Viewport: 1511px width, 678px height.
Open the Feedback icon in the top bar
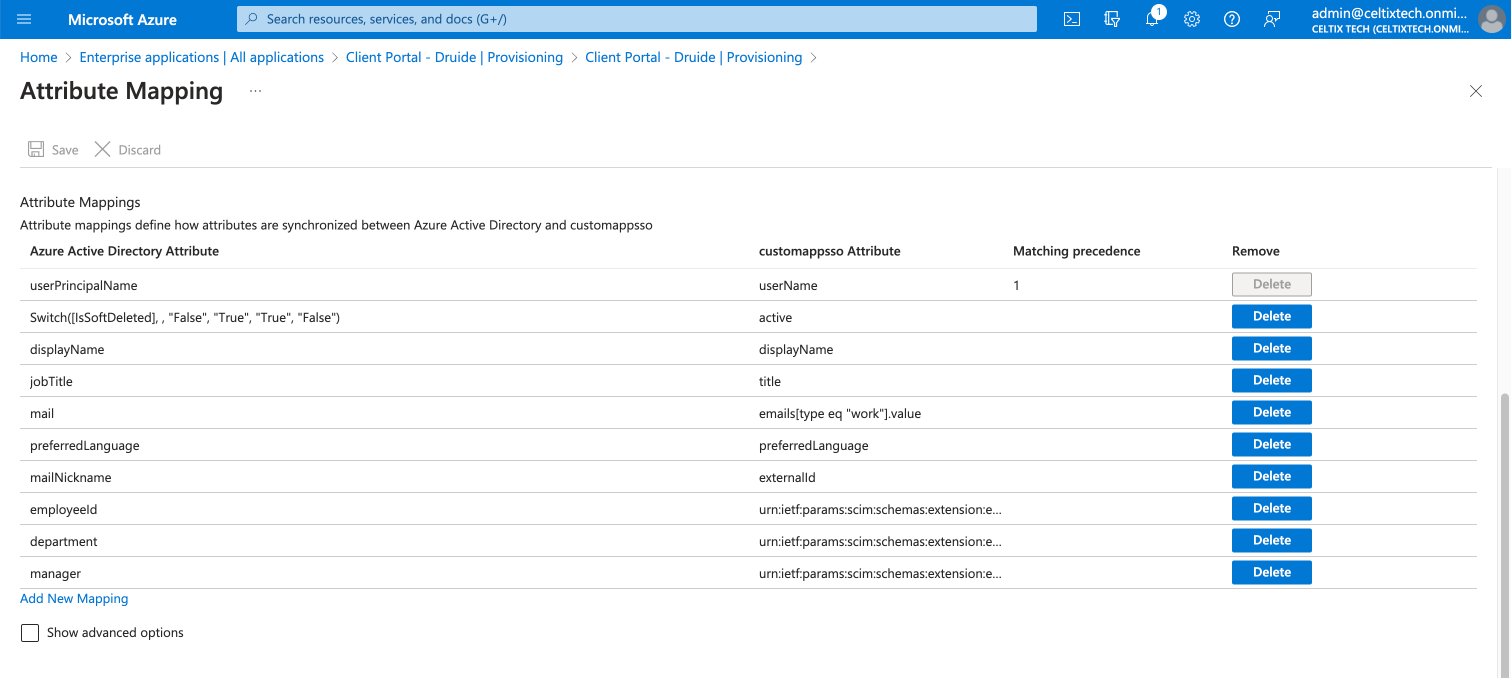1272,19
